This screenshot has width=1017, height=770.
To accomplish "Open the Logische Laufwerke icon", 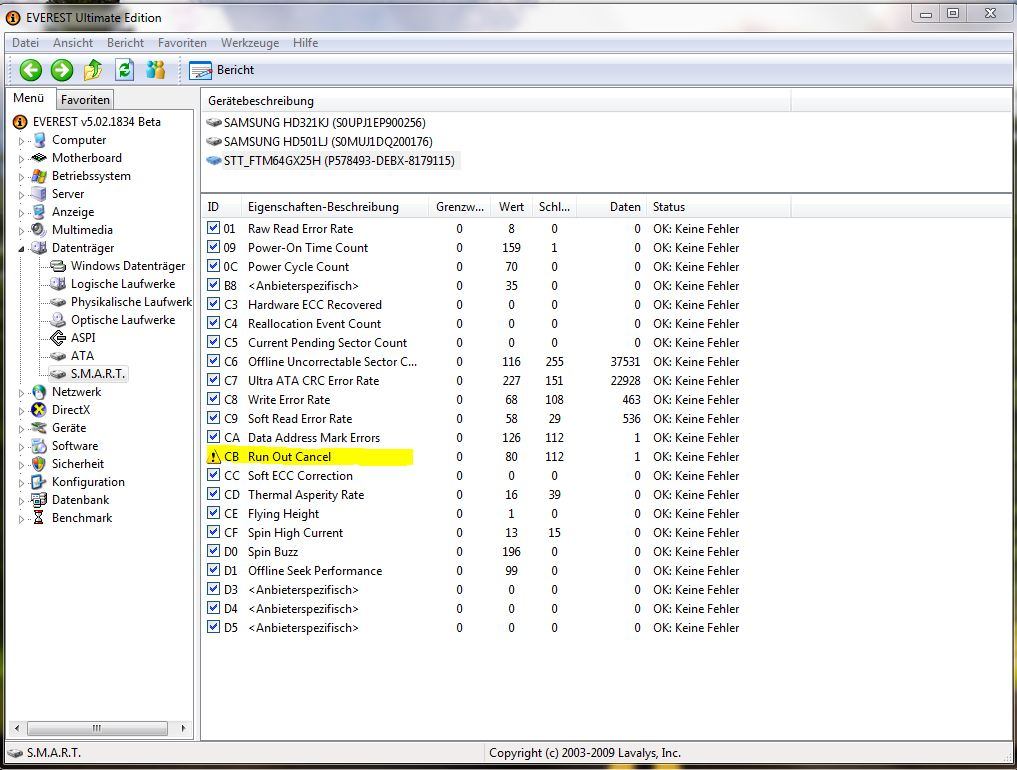I will coord(58,283).
